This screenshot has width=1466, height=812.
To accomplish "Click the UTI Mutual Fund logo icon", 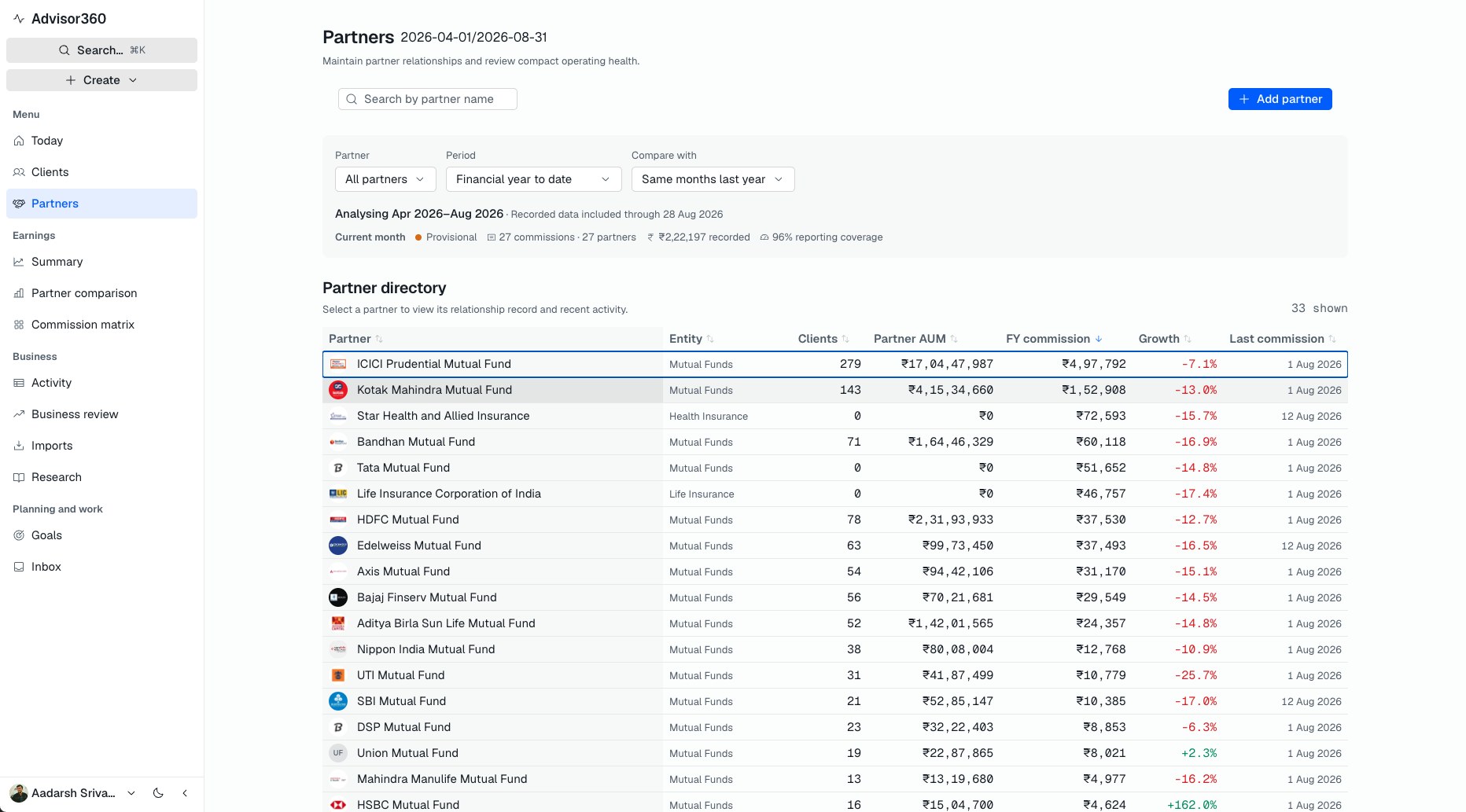I will click(338, 675).
